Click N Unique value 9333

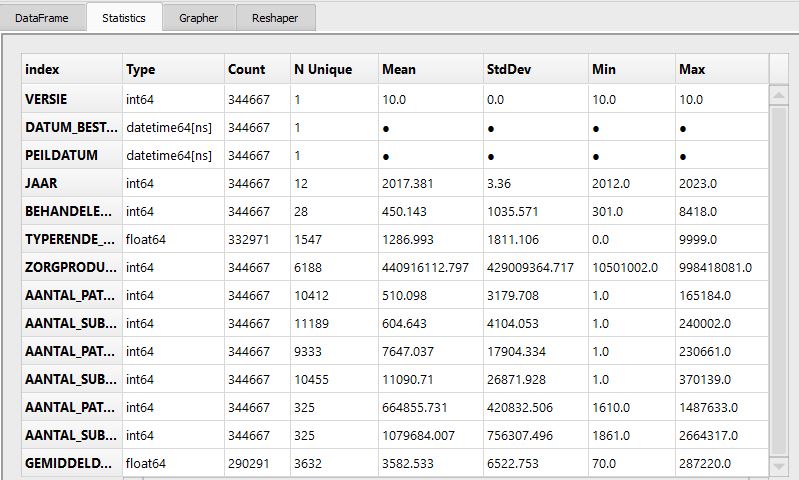coord(308,352)
